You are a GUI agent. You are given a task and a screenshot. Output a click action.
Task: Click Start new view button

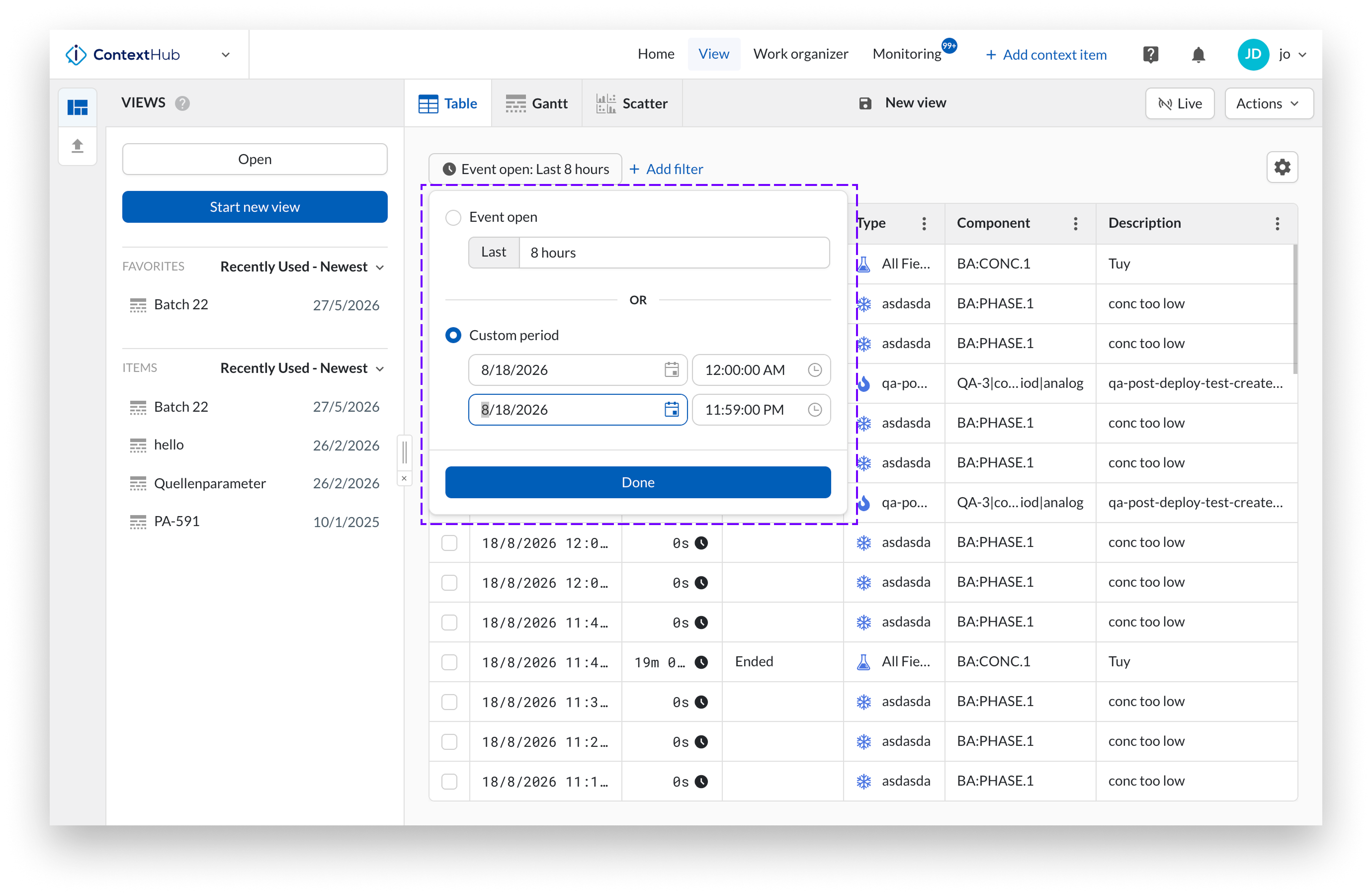point(254,207)
